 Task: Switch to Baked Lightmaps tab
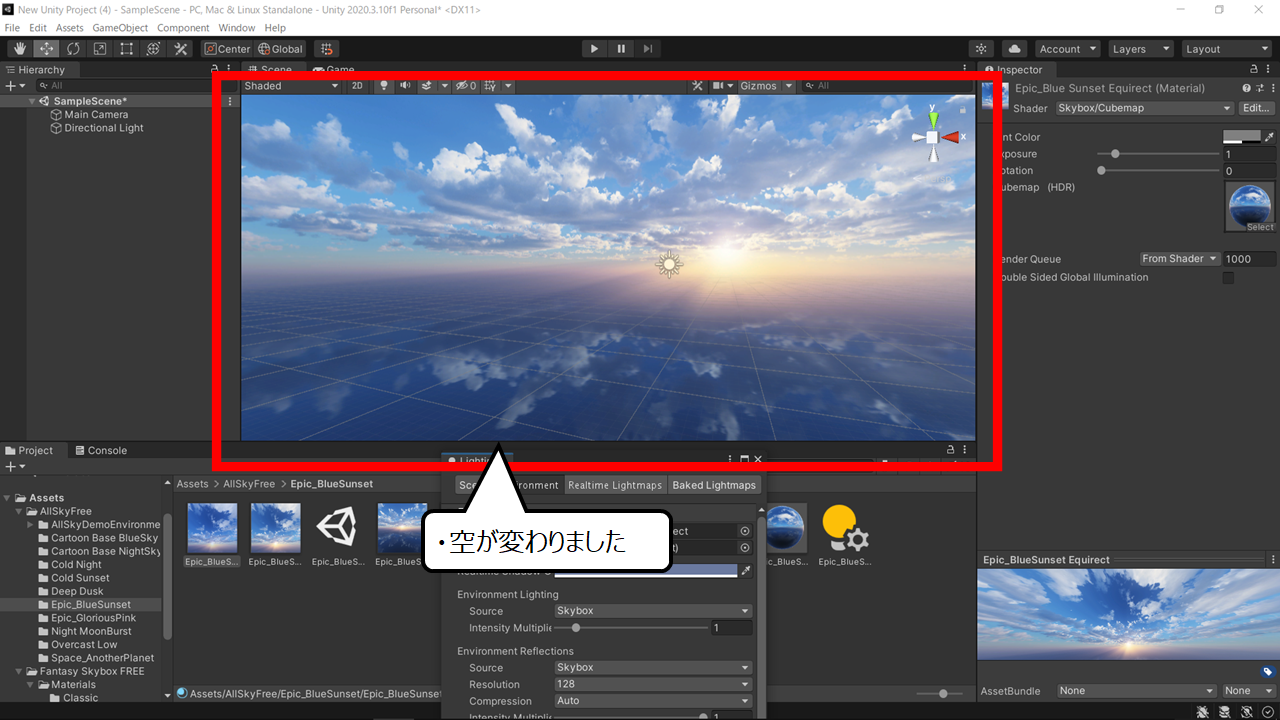(715, 485)
